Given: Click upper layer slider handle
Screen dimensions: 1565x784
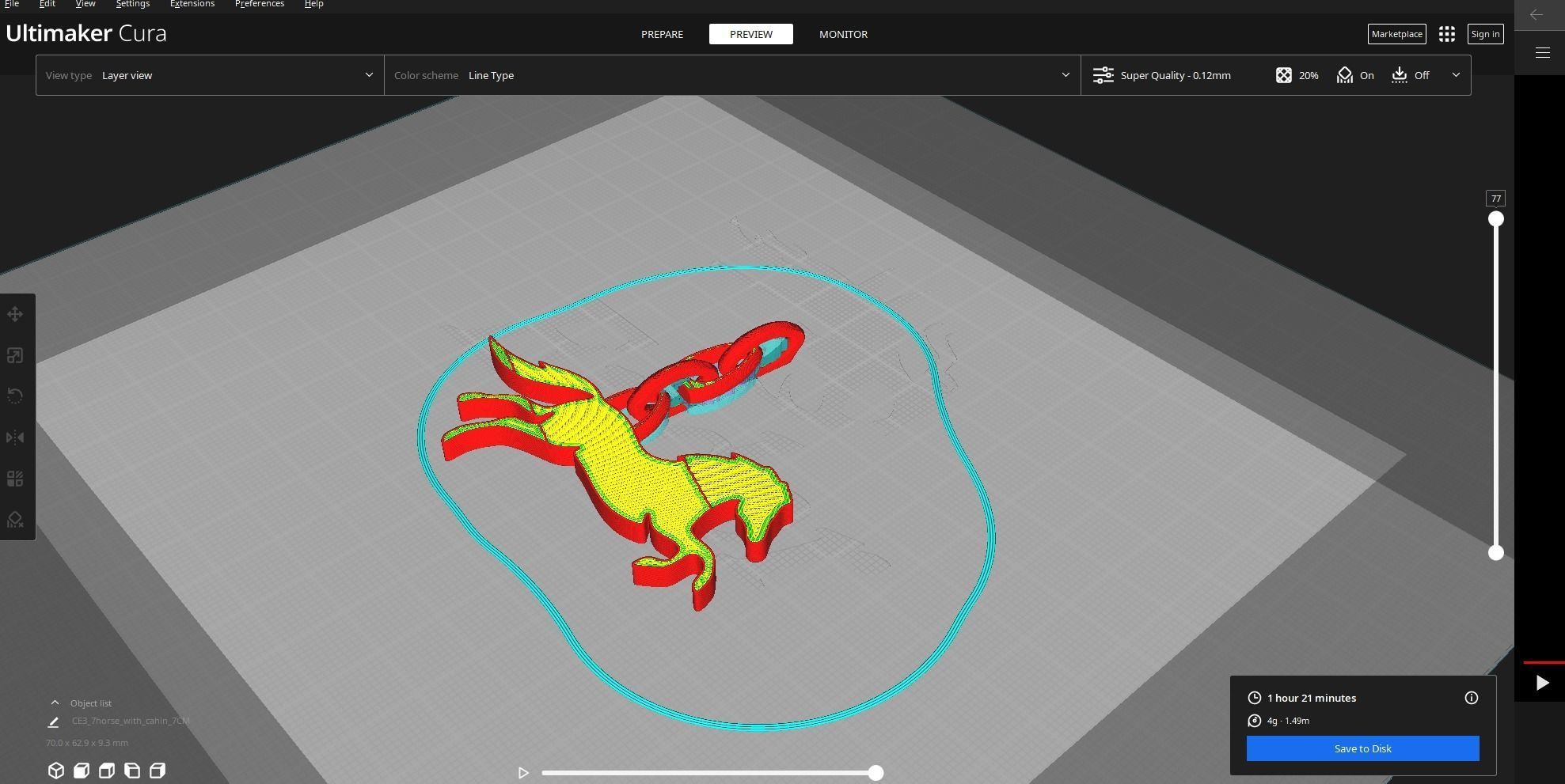Looking at the screenshot, I should tap(1495, 219).
